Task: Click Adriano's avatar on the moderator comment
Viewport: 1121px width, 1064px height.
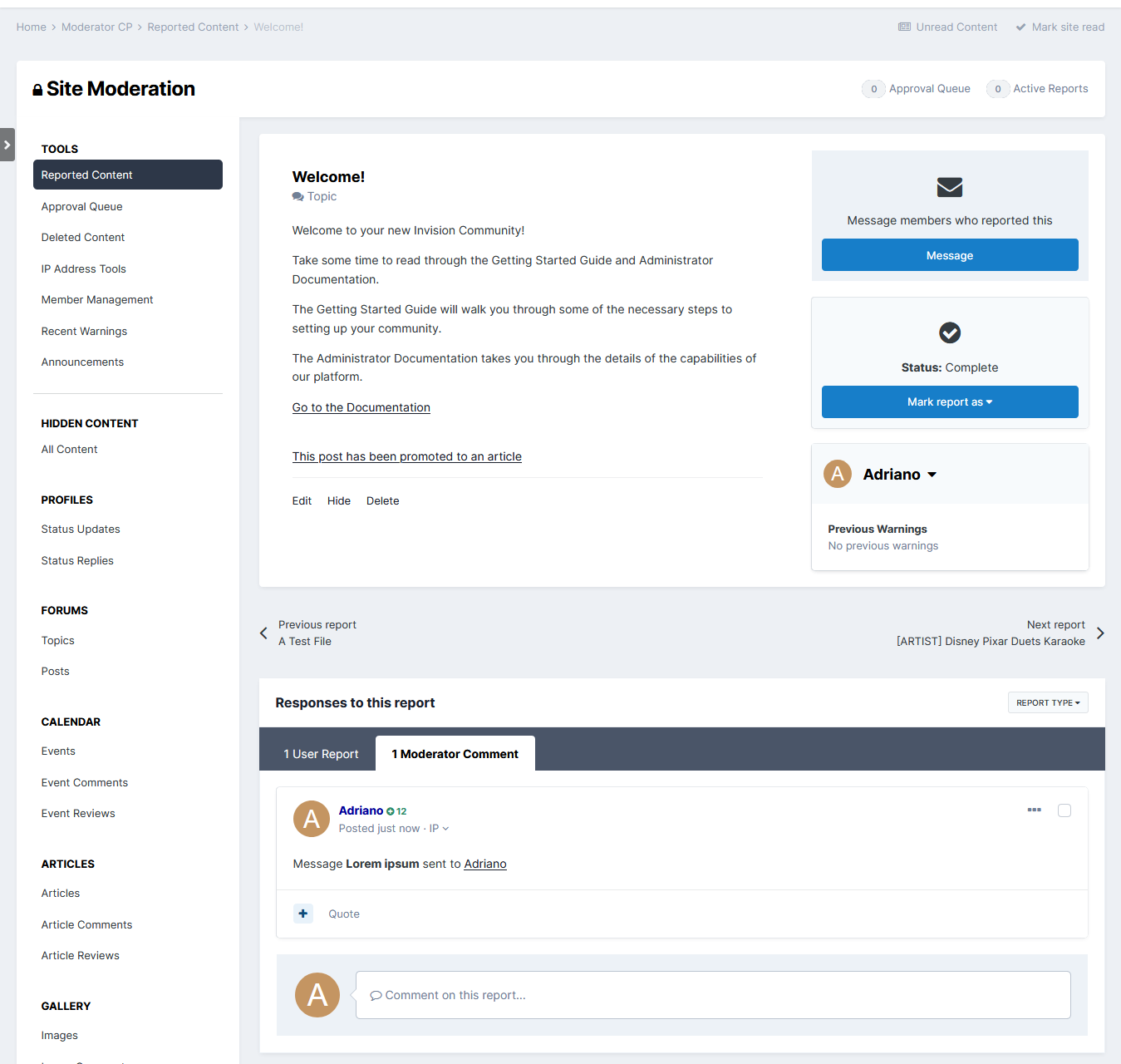Action: tap(312, 819)
